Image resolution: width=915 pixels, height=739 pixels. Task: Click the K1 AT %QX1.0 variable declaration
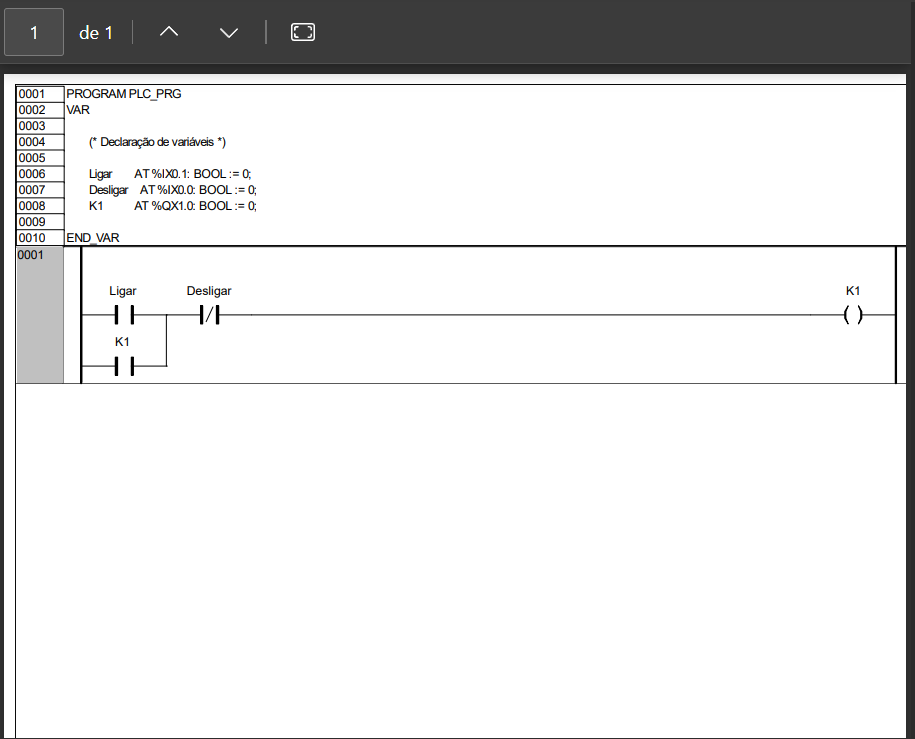tap(172, 206)
